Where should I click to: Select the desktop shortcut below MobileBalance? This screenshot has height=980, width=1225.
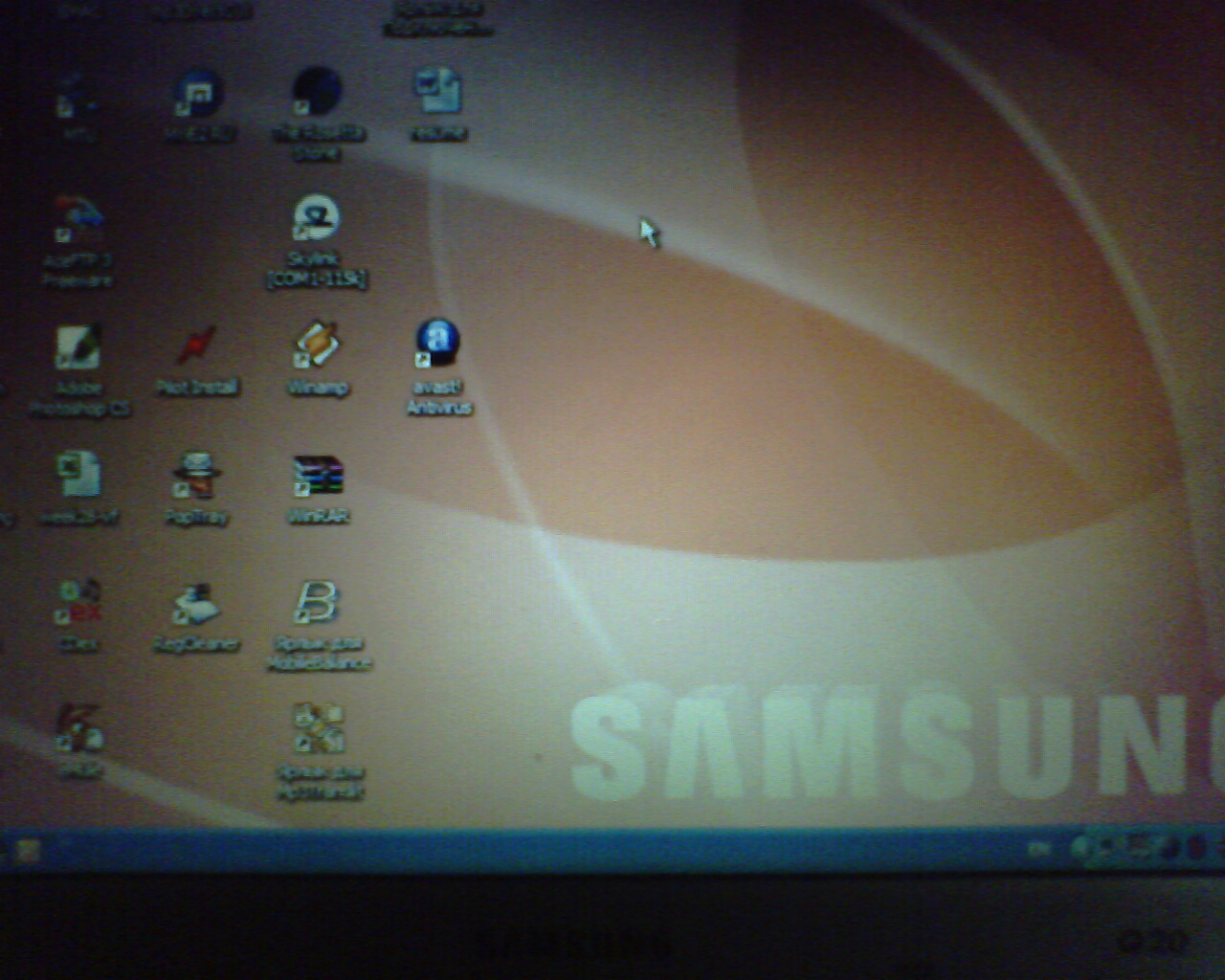319,730
